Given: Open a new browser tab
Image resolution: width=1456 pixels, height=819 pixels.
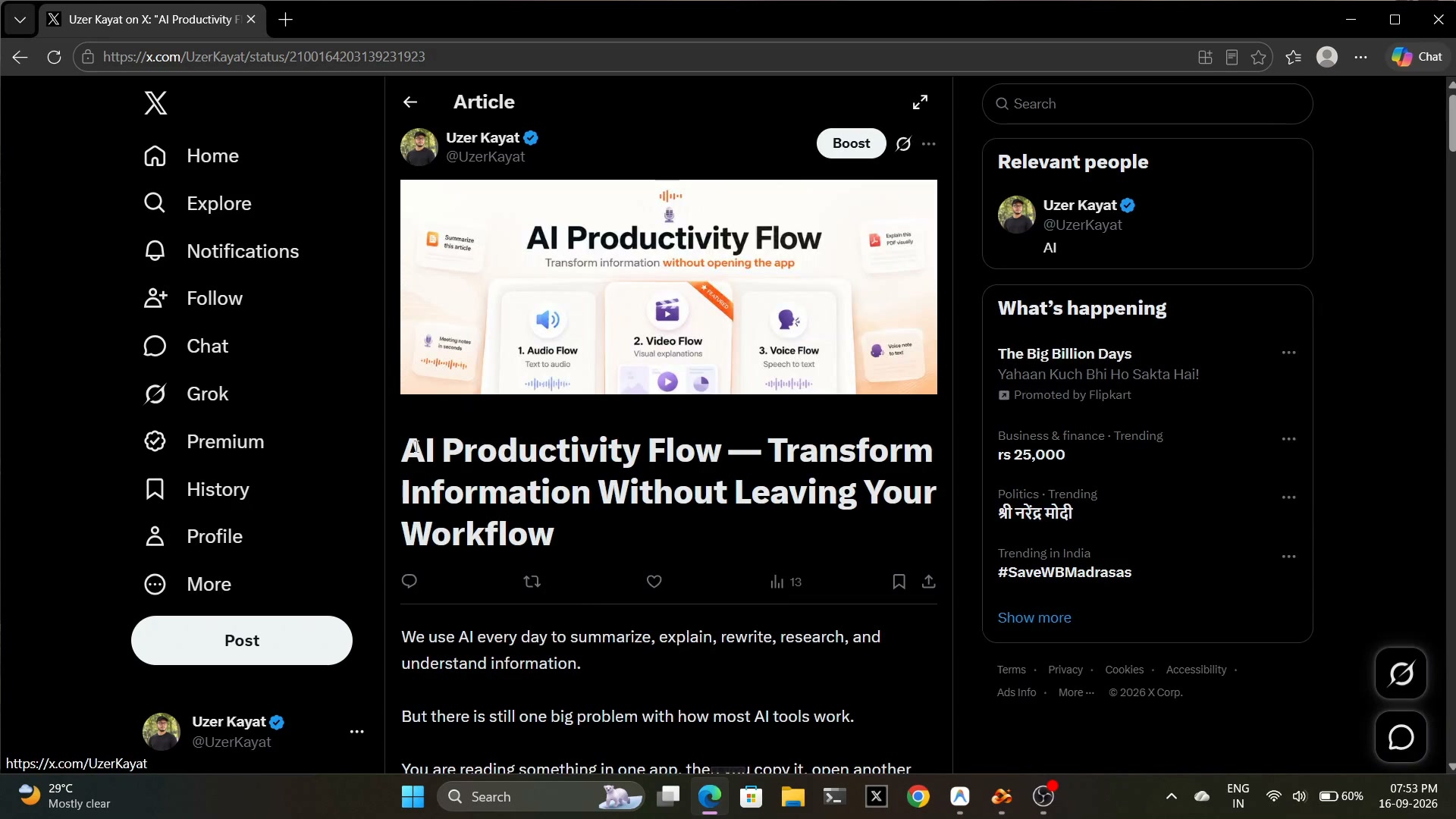Looking at the screenshot, I should tap(286, 20).
